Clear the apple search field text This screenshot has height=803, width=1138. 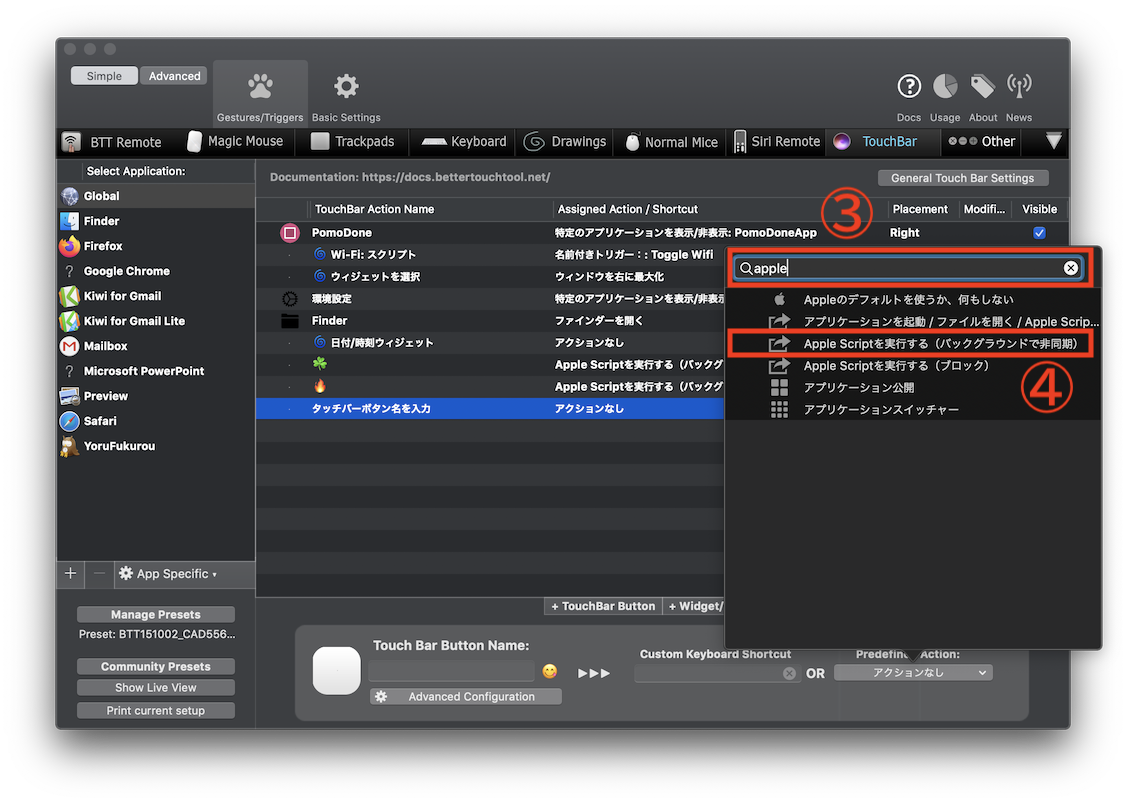[x=1070, y=268]
